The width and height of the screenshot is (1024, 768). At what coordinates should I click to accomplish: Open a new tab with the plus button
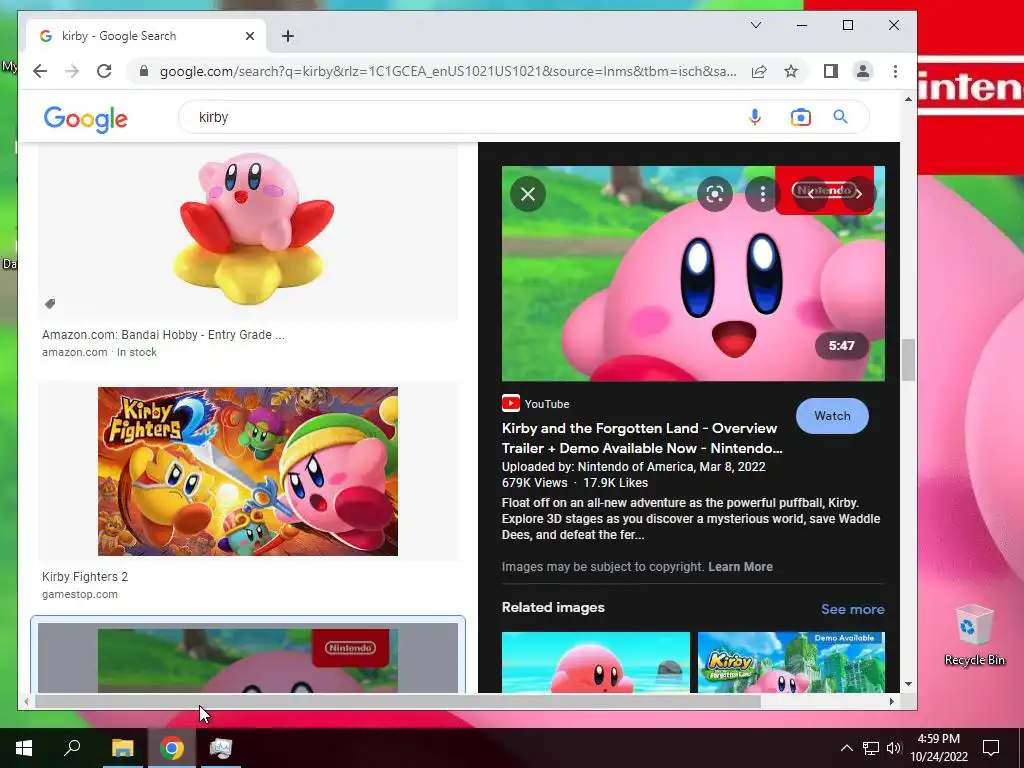click(288, 36)
